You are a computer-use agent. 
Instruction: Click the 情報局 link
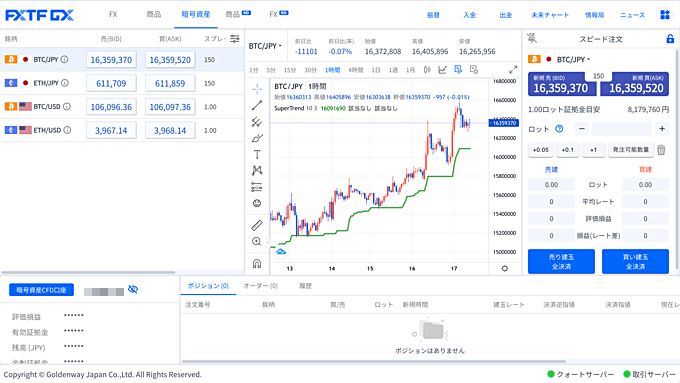(x=594, y=15)
